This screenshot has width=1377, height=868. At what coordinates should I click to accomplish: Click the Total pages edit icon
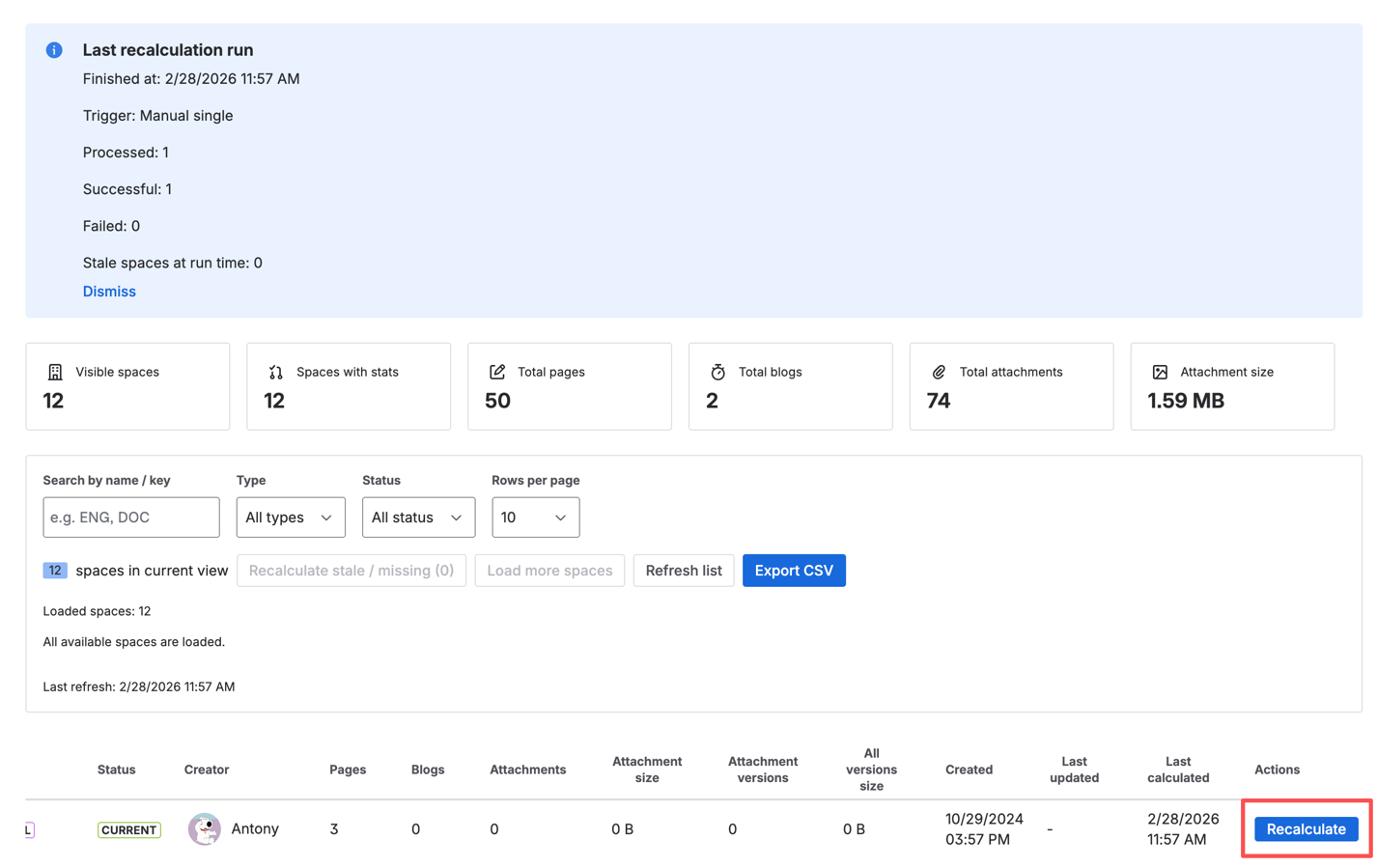pyautogui.click(x=496, y=371)
